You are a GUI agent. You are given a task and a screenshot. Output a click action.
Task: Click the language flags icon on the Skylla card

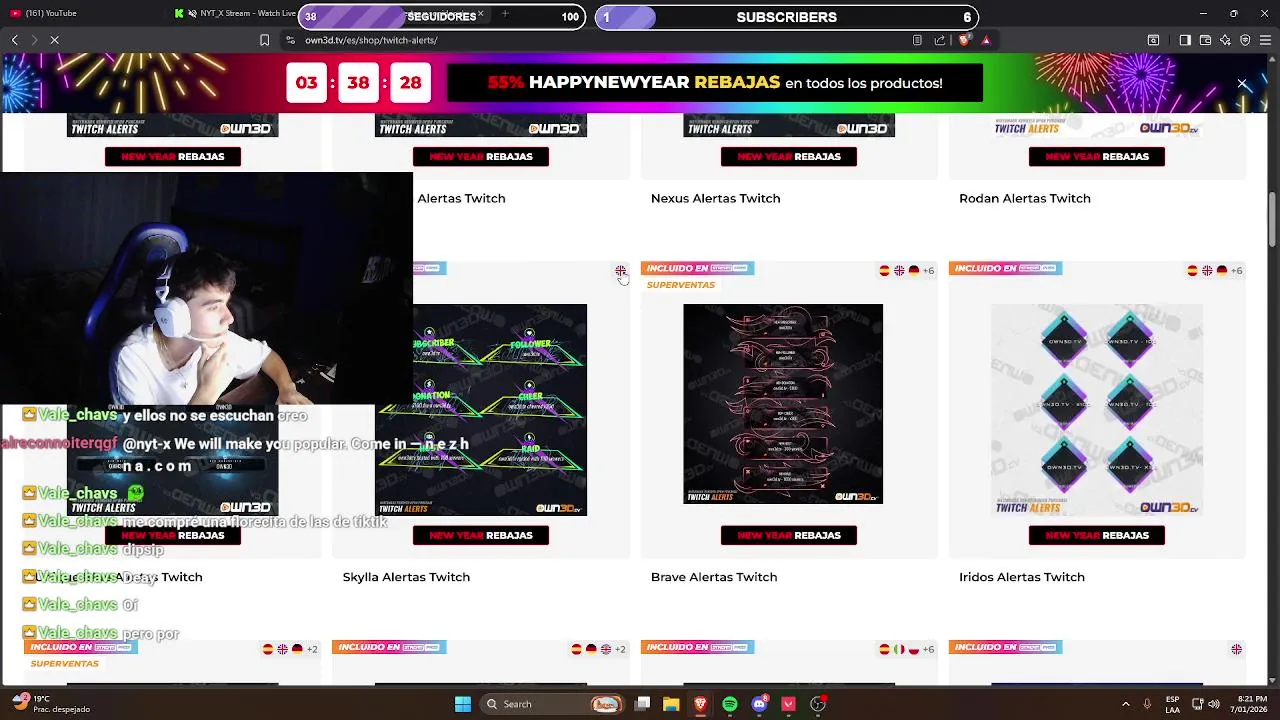click(x=620, y=271)
